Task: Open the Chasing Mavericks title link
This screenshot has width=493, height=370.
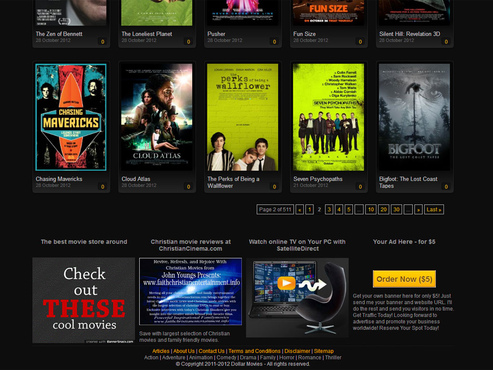Action: (59, 179)
